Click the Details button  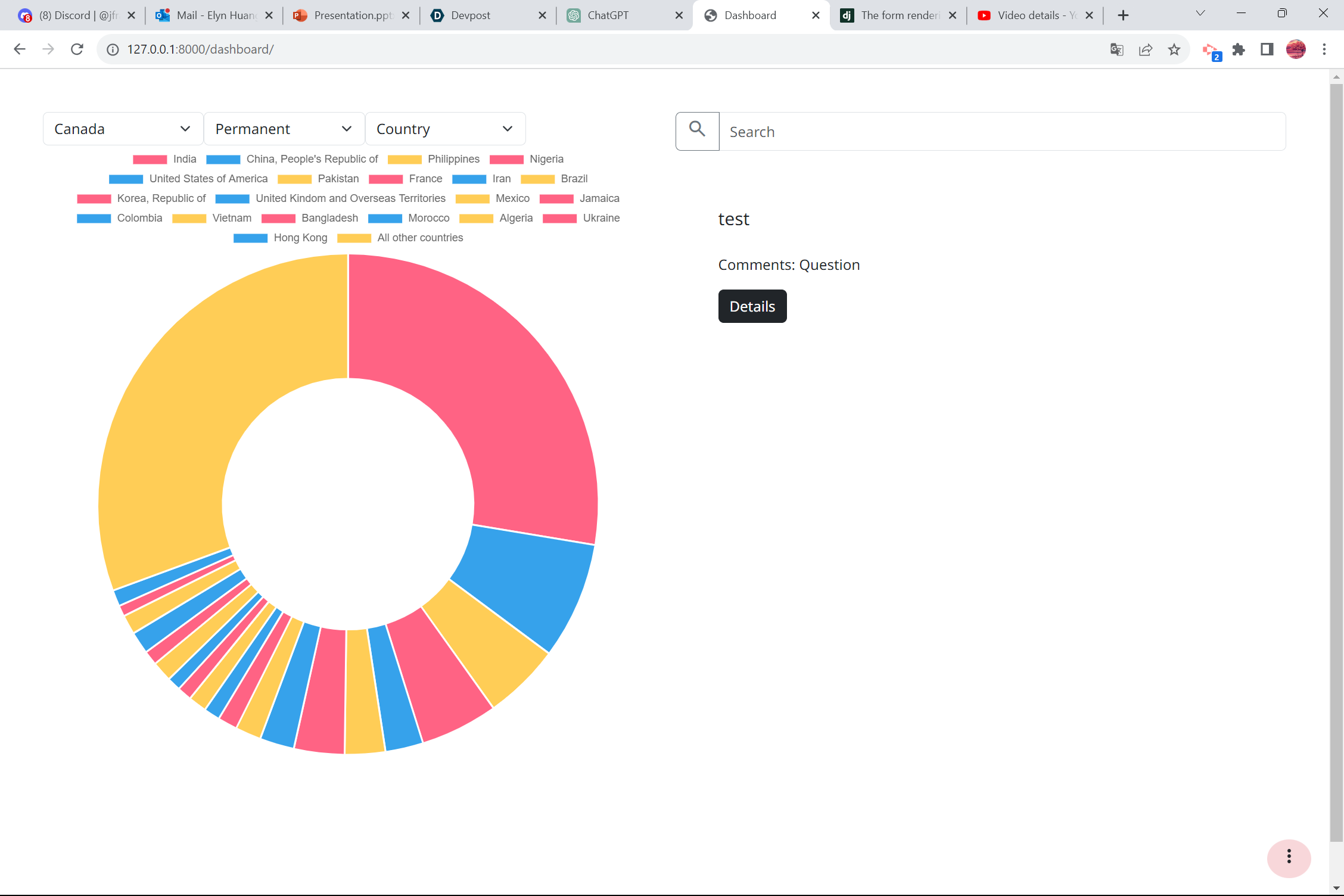tap(752, 306)
